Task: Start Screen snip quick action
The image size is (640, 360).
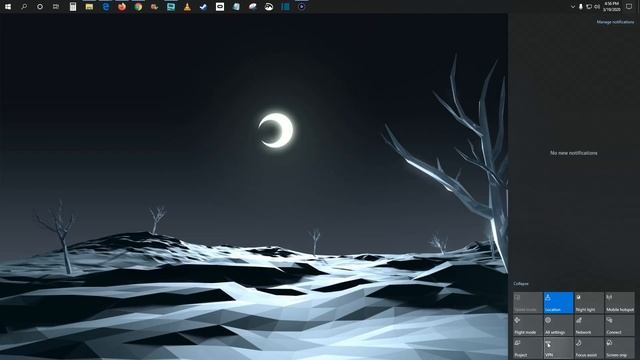Action: click(620, 348)
